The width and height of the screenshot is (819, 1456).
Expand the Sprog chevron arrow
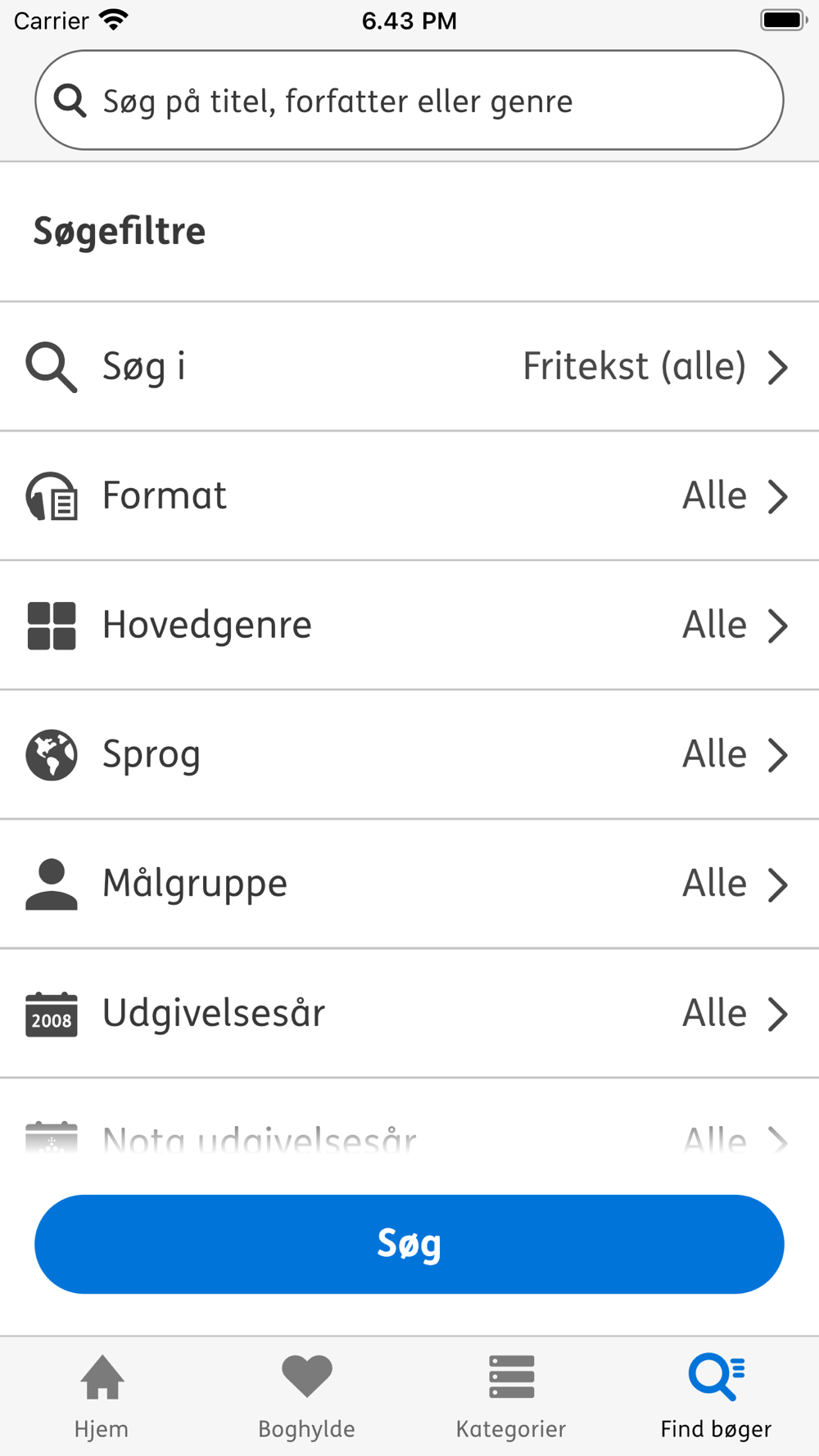777,755
